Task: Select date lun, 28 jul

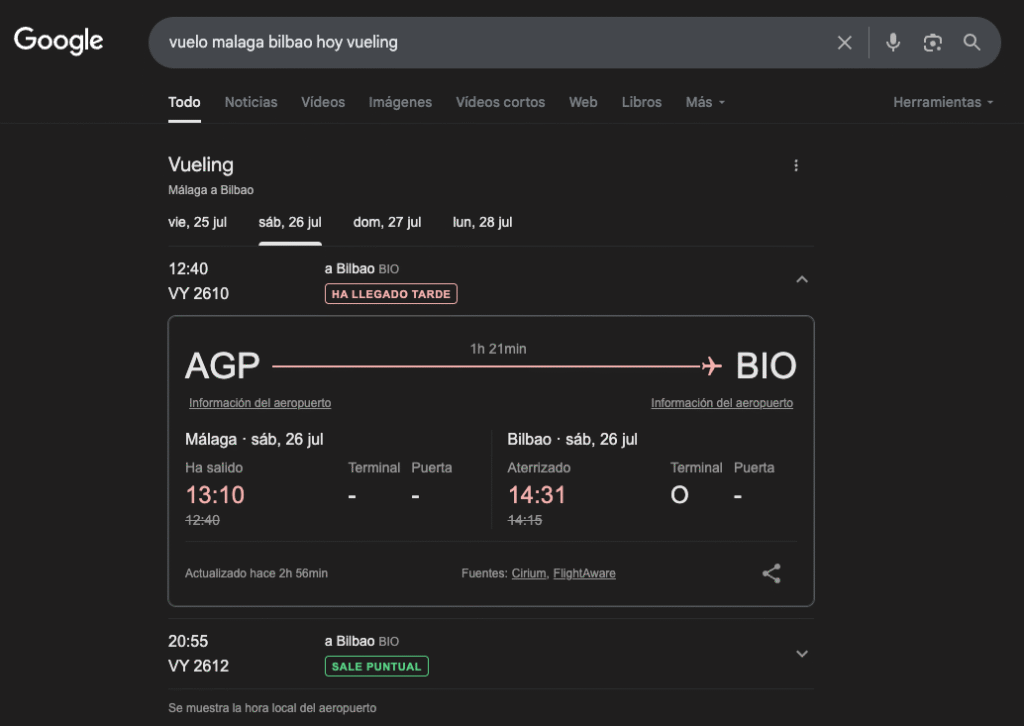Action: [x=482, y=223]
